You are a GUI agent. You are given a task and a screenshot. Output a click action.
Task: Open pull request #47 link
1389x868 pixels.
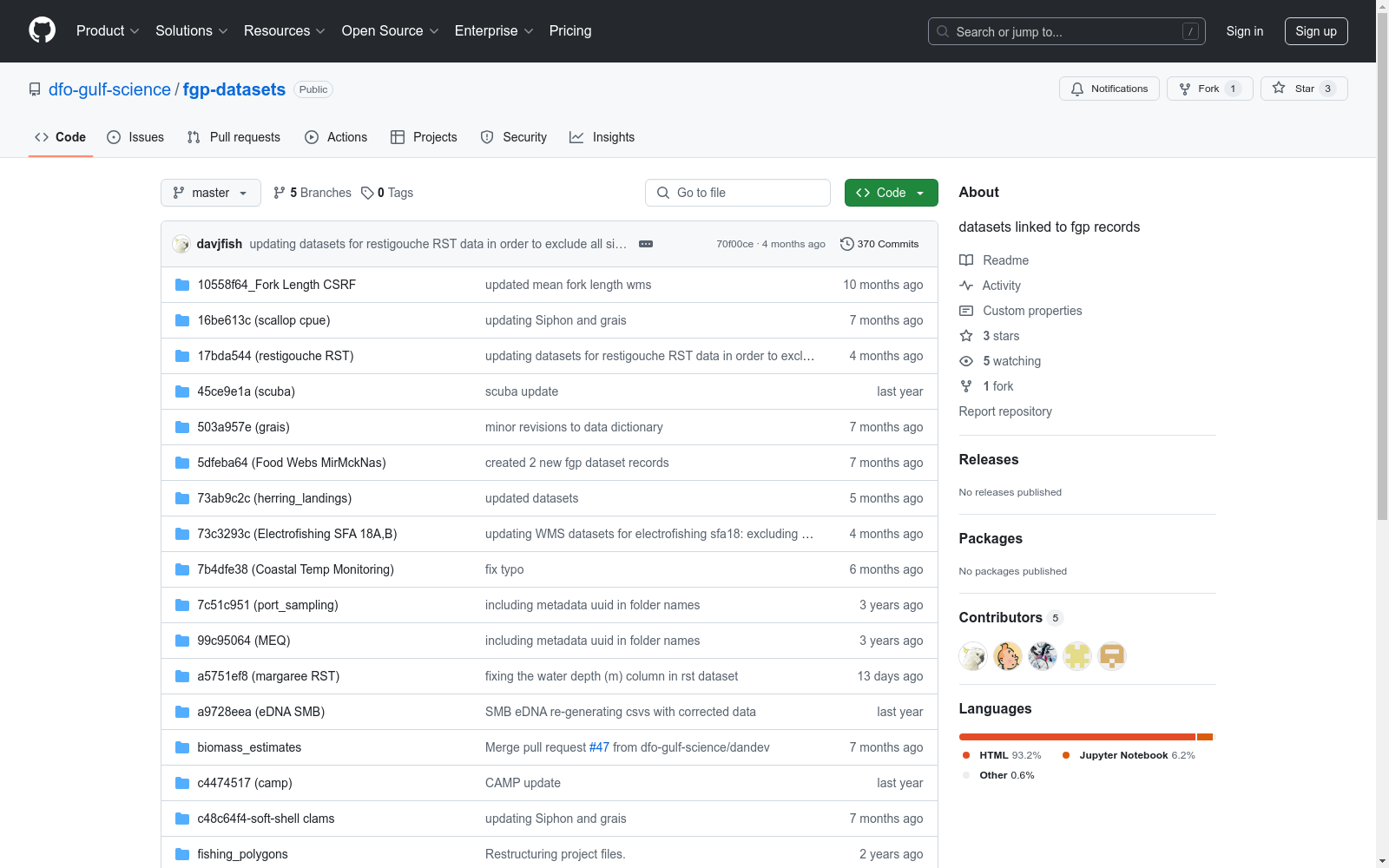point(599,747)
